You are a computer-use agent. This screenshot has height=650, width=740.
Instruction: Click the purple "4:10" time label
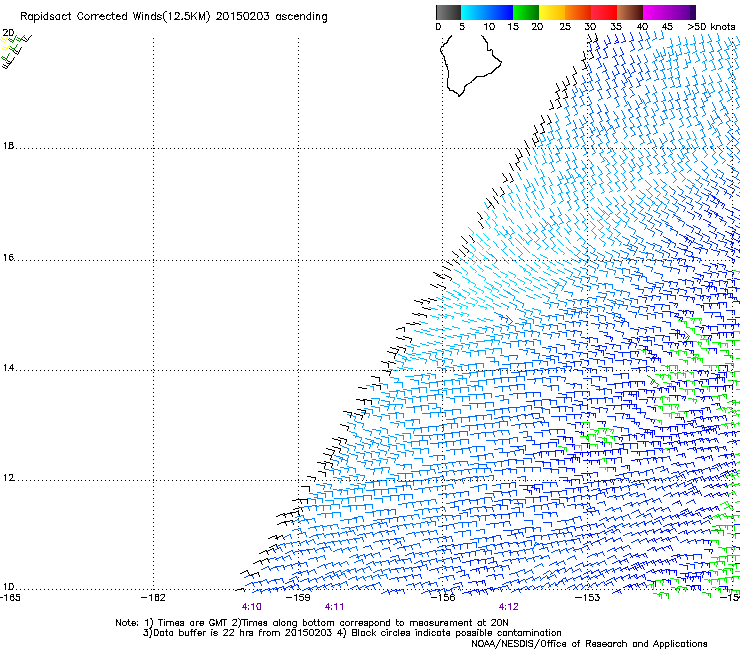(x=252, y=607)
